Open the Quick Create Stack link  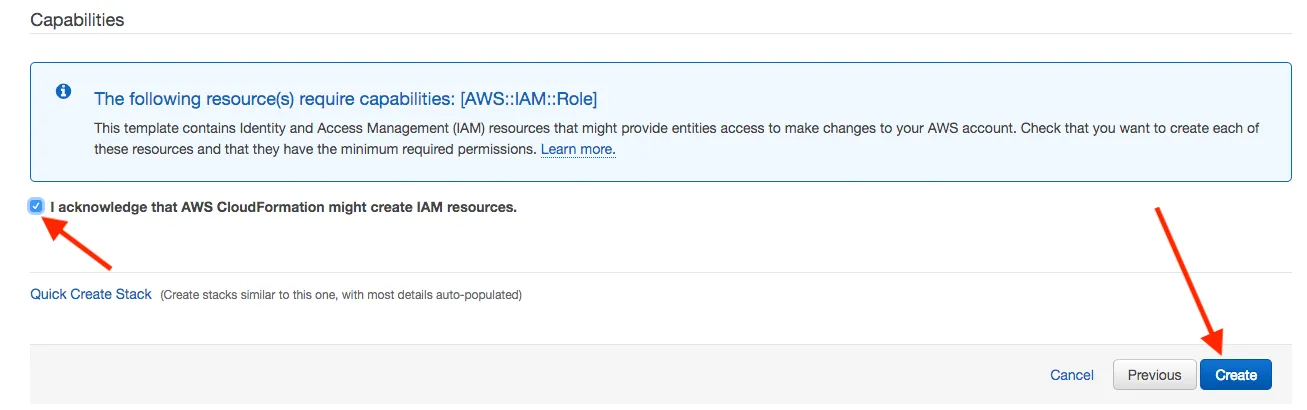(x=91, y=294)
